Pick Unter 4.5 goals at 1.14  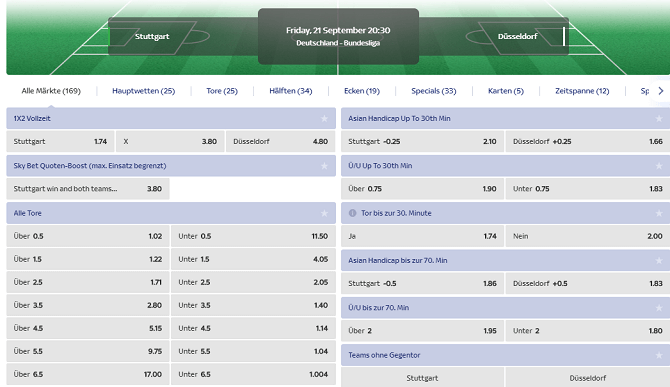[253, 328]
